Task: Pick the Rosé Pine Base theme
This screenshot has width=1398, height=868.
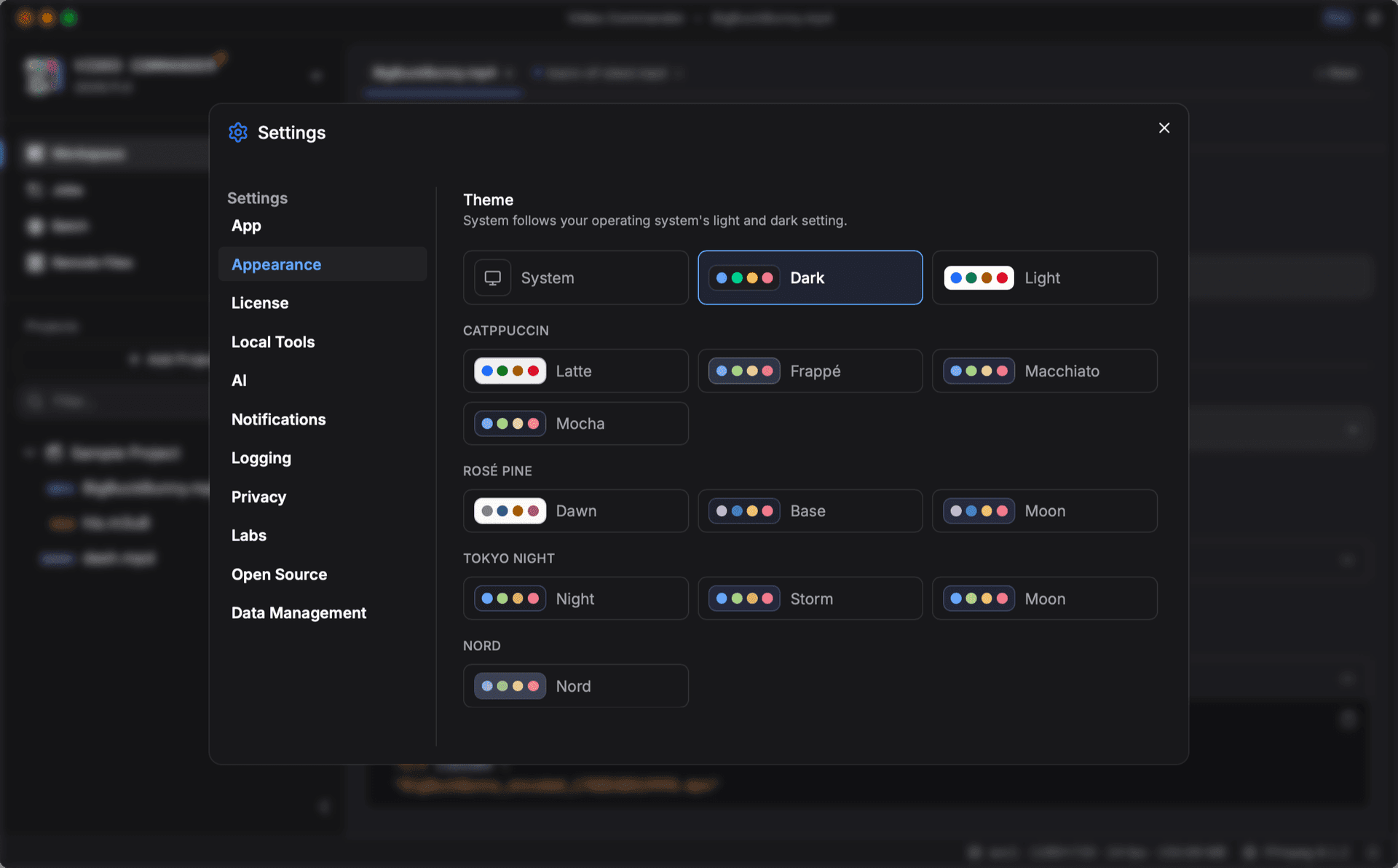Action: click(x=810, y=510)
